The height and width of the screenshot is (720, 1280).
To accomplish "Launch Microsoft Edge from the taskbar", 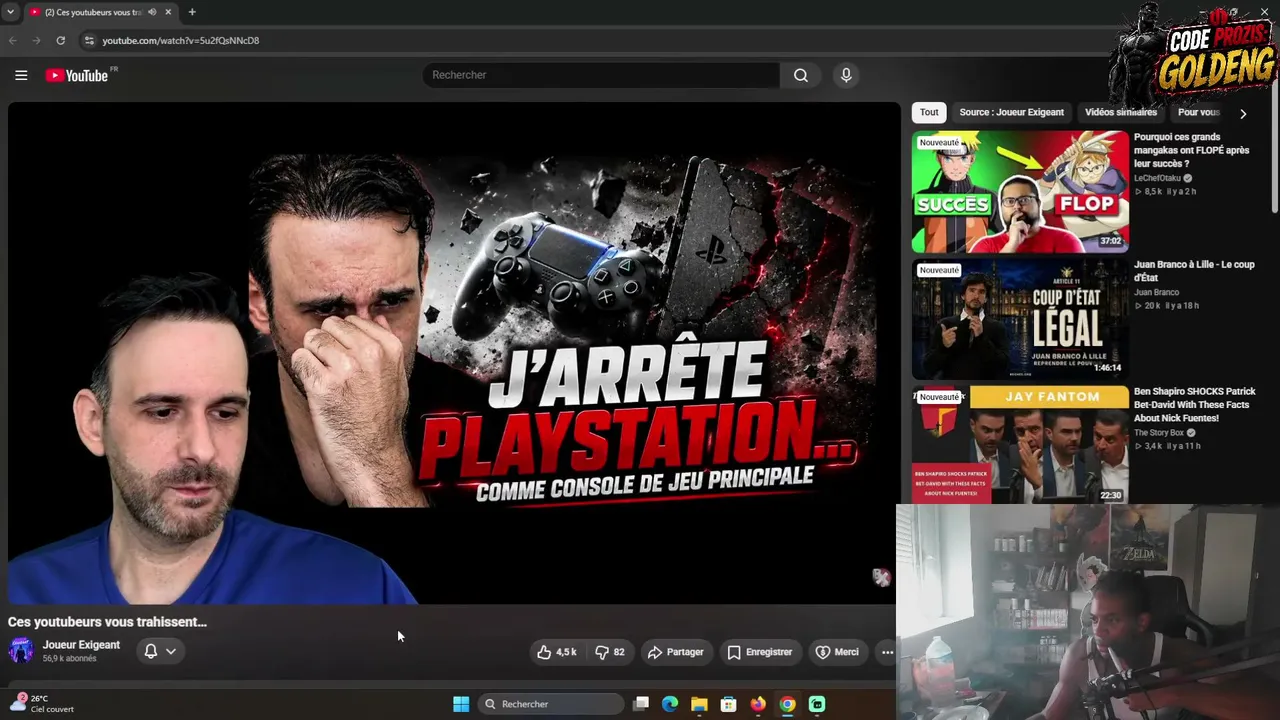I will [670, 704].
